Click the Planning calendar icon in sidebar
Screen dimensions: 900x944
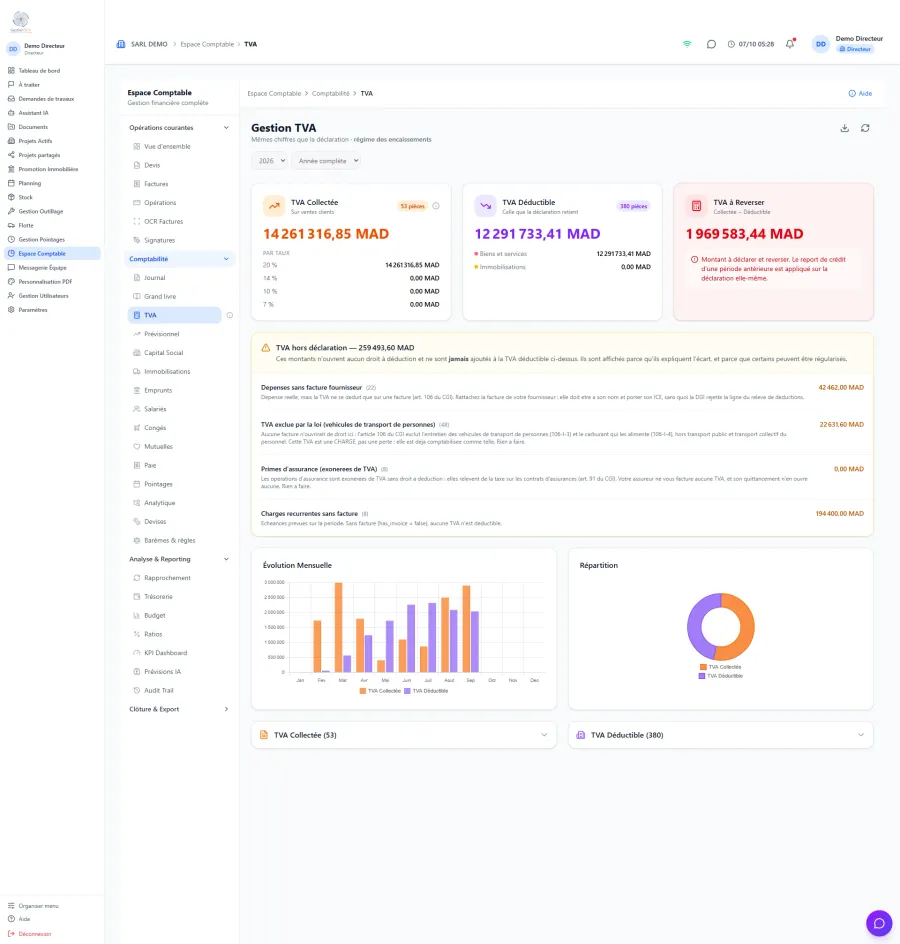coord(11,183)
